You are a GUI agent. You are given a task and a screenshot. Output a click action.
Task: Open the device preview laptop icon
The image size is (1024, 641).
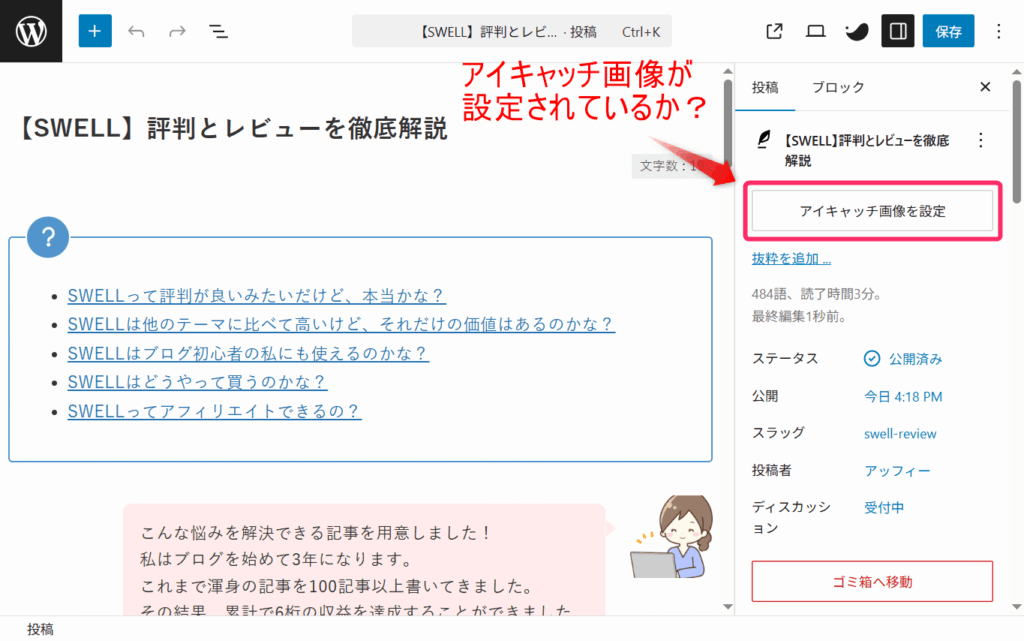[815, 31]
